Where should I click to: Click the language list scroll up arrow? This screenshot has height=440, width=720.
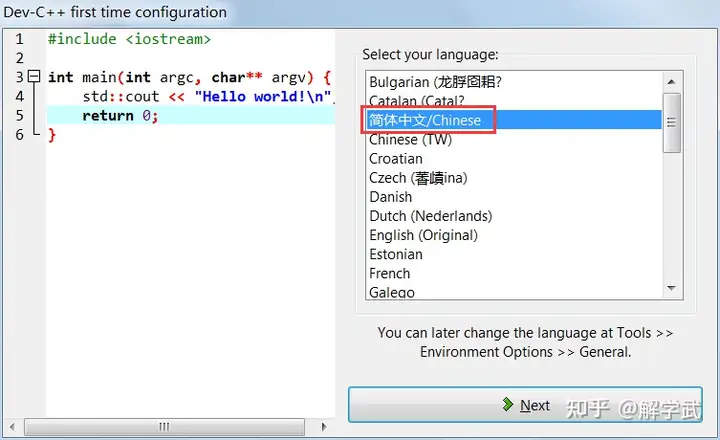click(x=671, y=82)
